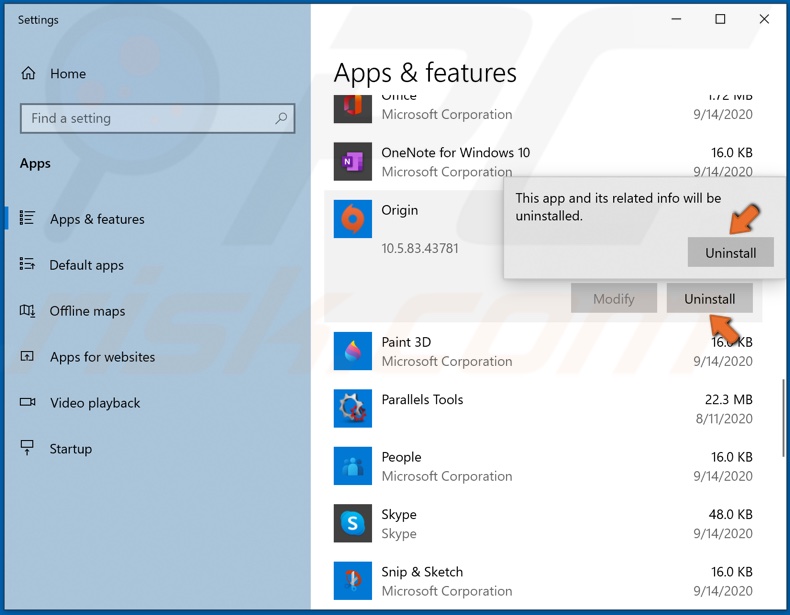This screenshot has height=615, width=790.
Task: Click Origin version 10.5.83.43781 text
Action: click(x=420, y=248)
